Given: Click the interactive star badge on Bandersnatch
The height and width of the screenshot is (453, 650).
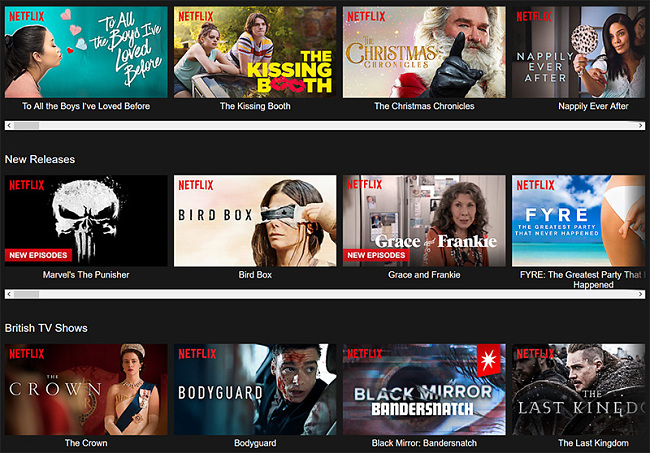Looking at the screenshot, I should (x=488, y=360).
